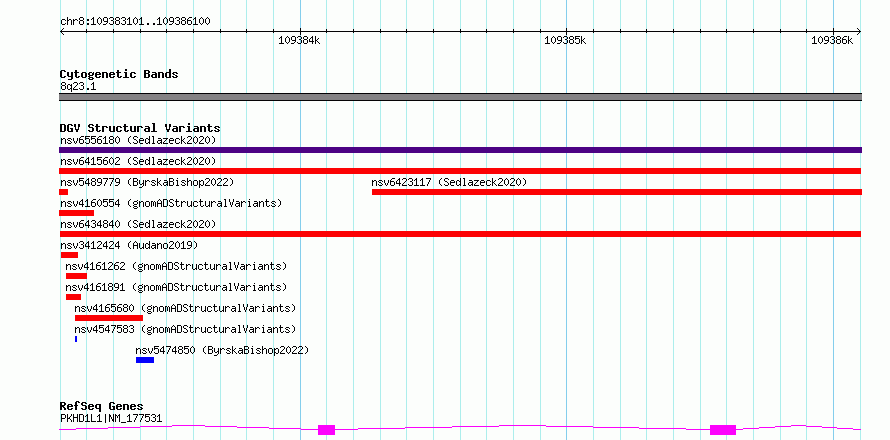890x440 pixels.
Task: Click the red nsv4161891 variant bar
Action: click(x=73, y=297)
